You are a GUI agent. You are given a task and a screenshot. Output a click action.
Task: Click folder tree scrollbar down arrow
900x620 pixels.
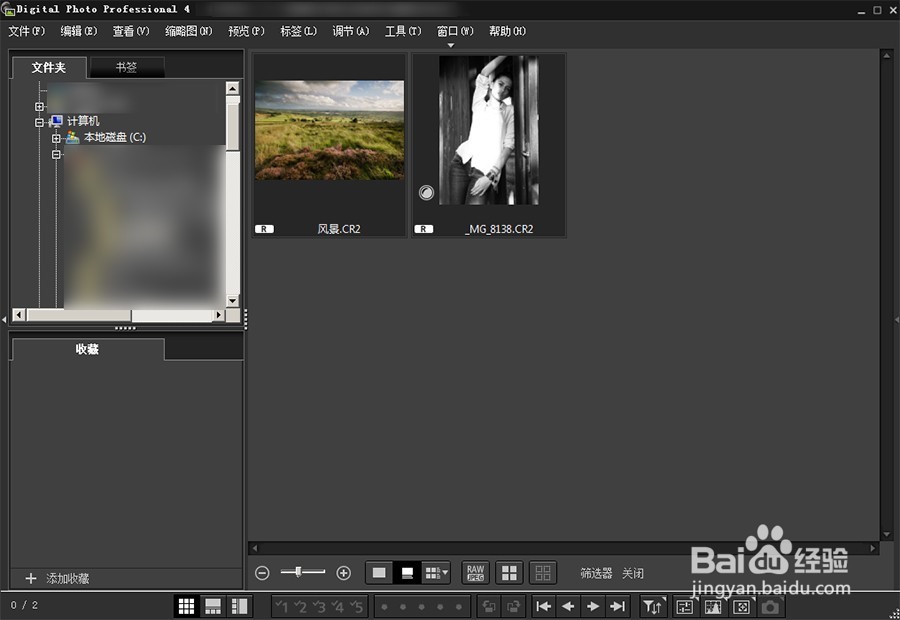(232, 301)
